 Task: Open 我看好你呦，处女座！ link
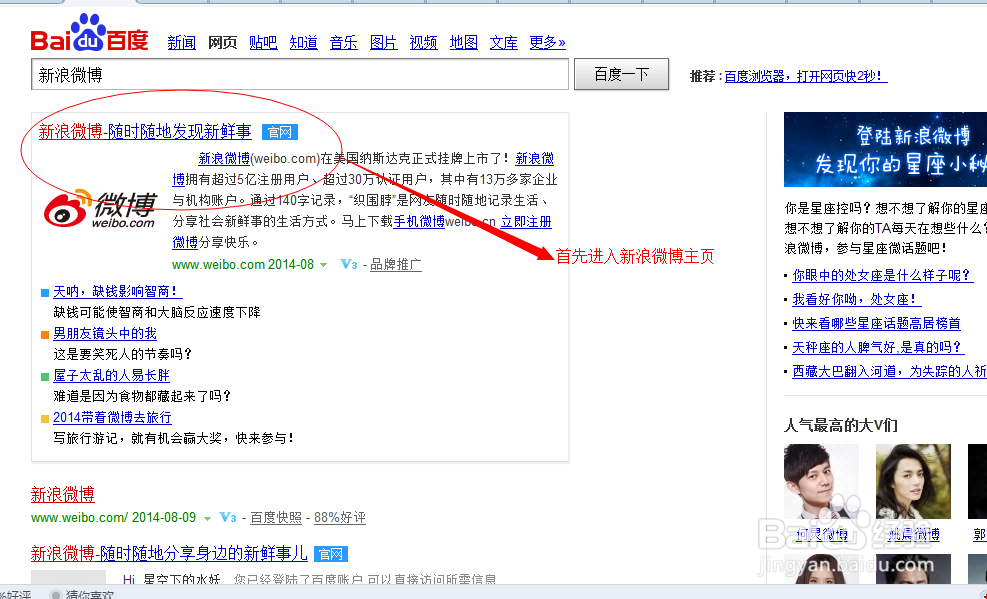coord(856,299)
